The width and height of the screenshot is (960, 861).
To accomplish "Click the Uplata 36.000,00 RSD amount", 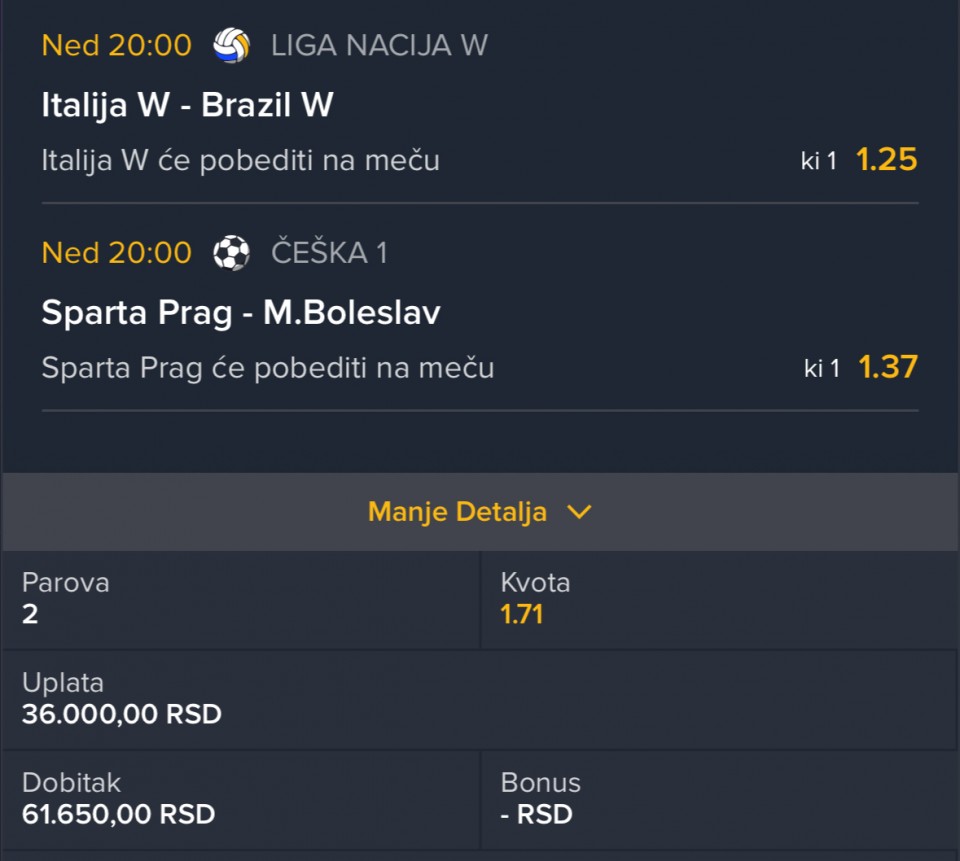I will click(x=122, y=714).
